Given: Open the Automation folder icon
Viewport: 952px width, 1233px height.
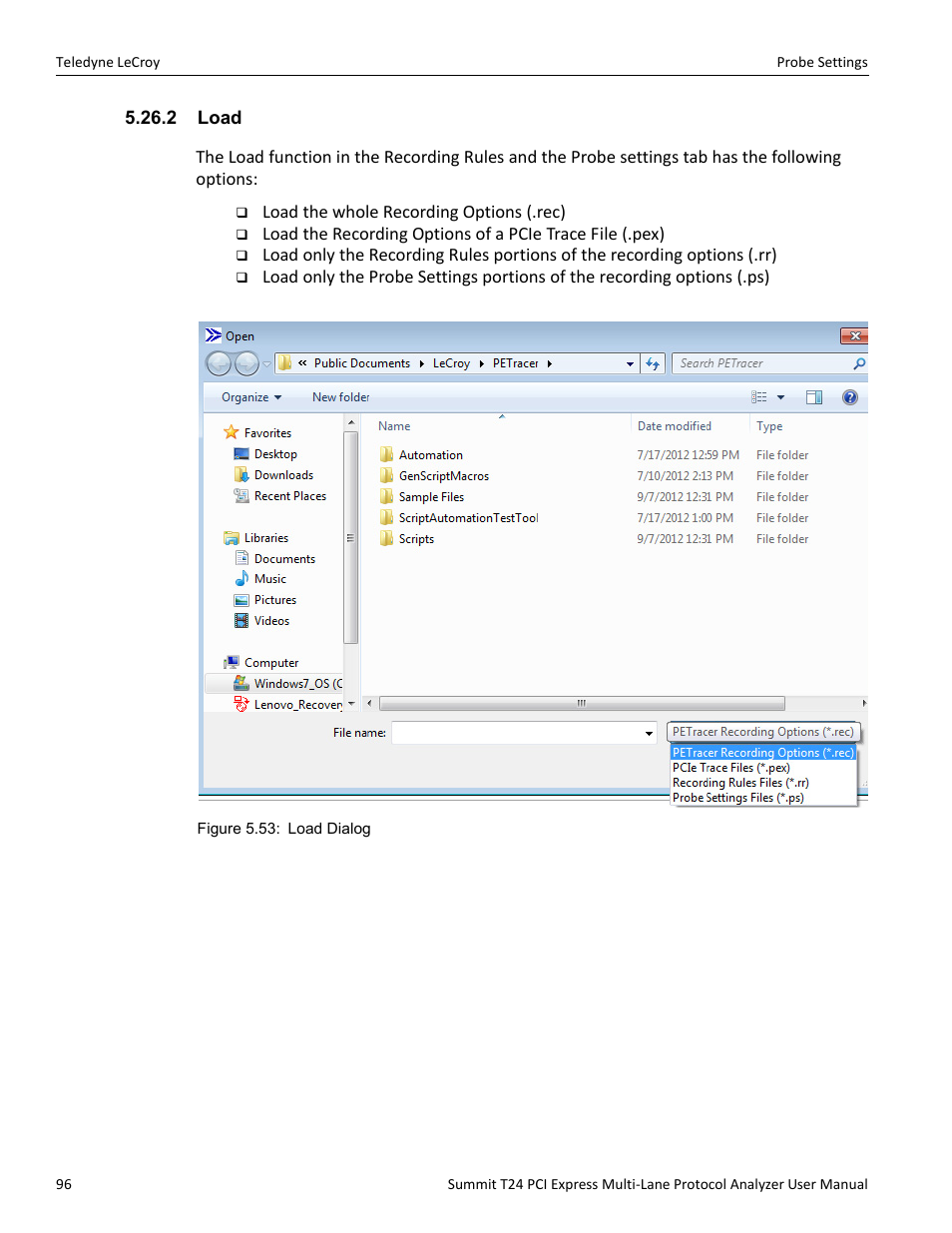Looking at the screenshot, I should point(387,454).
